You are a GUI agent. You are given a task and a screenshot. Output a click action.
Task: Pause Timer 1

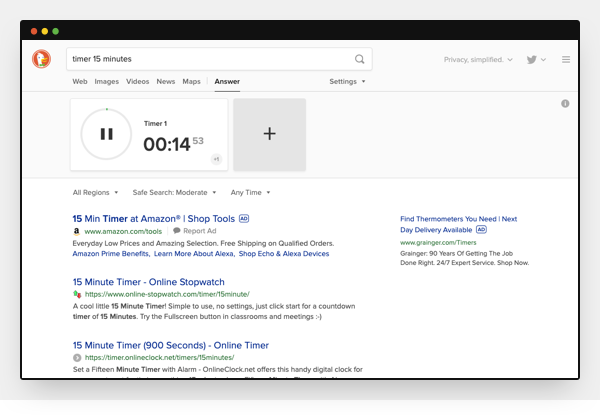(x=106, y=134)
